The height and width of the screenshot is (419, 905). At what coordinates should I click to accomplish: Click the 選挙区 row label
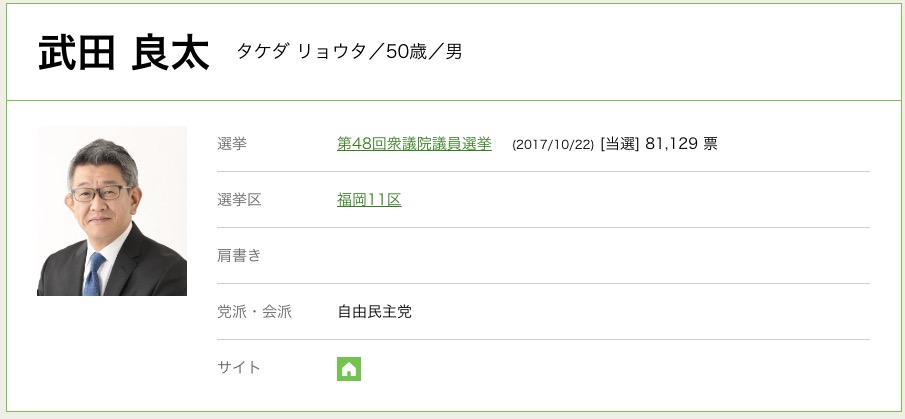pos(239,200)
